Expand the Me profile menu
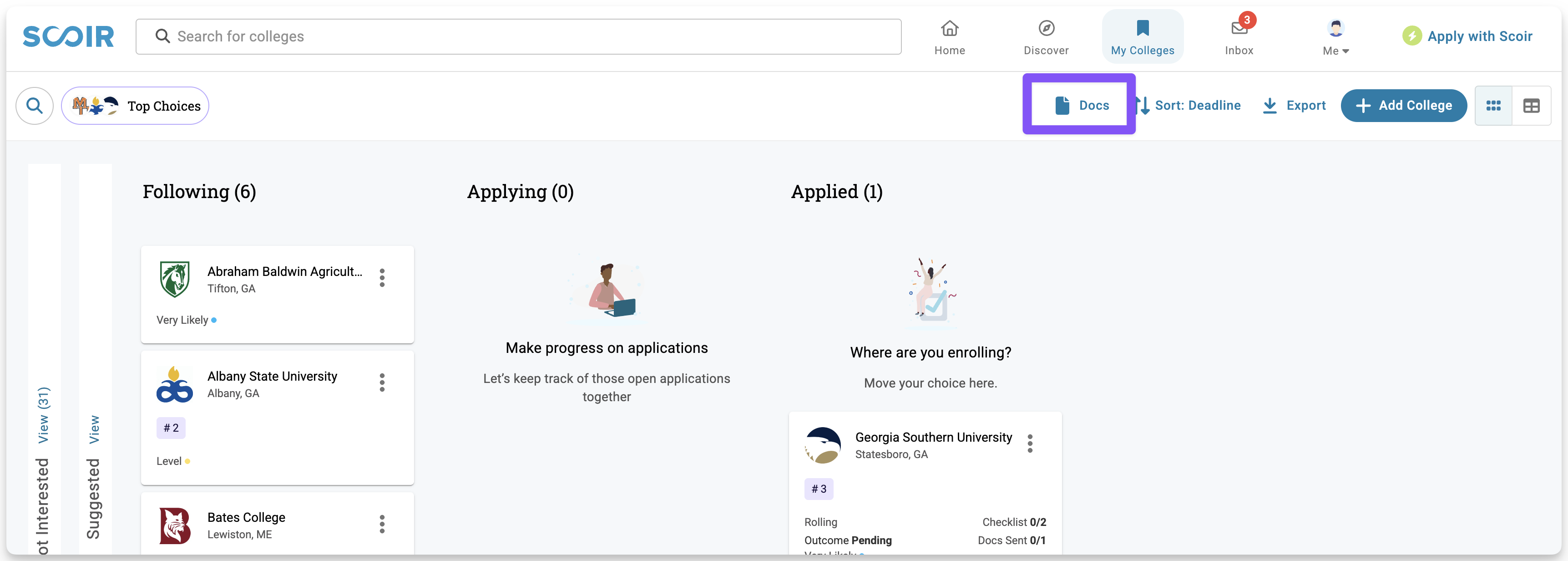This screenshot has height=561, width=1568. click(1335, 37)
